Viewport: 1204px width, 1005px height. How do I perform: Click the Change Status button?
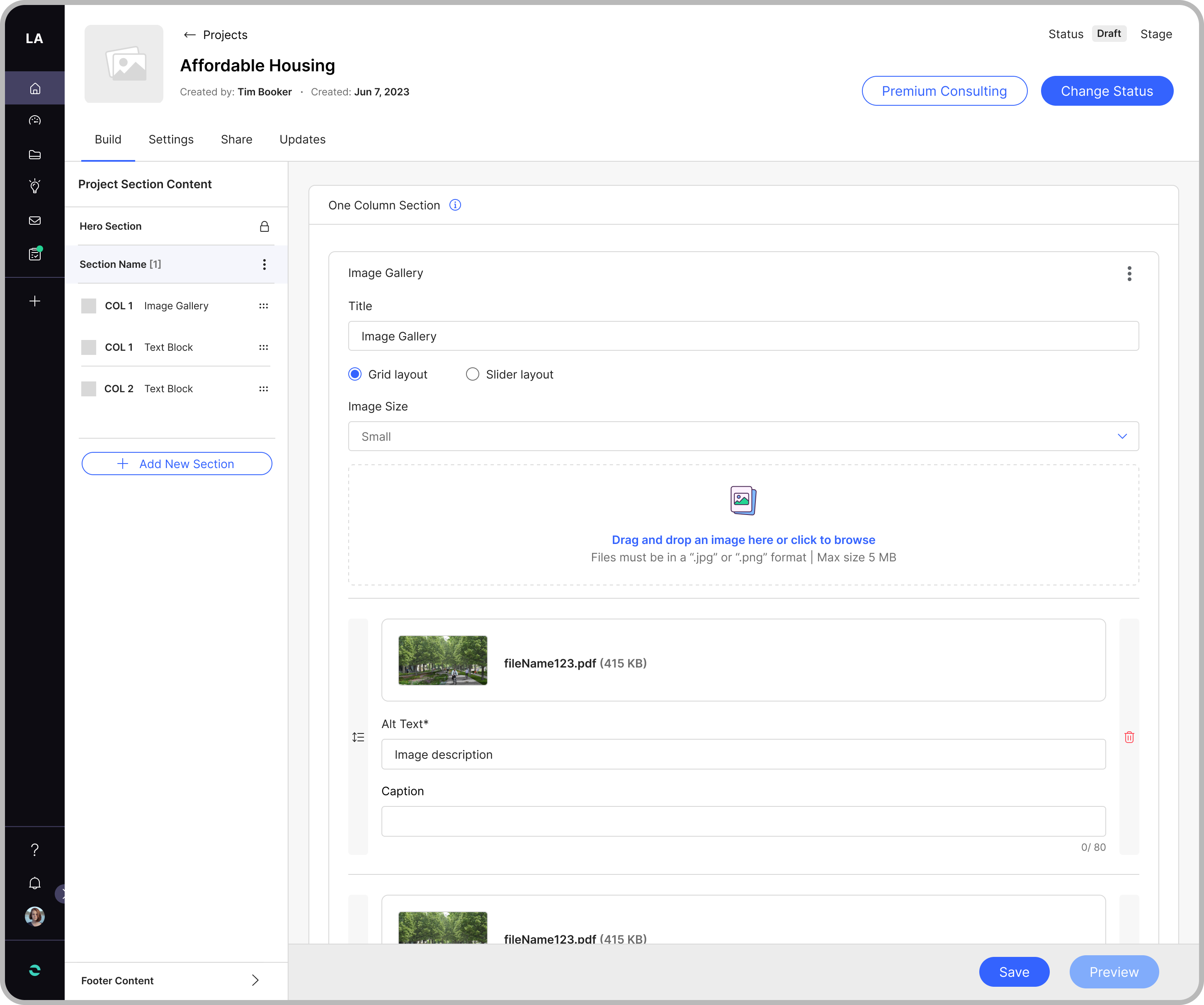pos(1107,90)
